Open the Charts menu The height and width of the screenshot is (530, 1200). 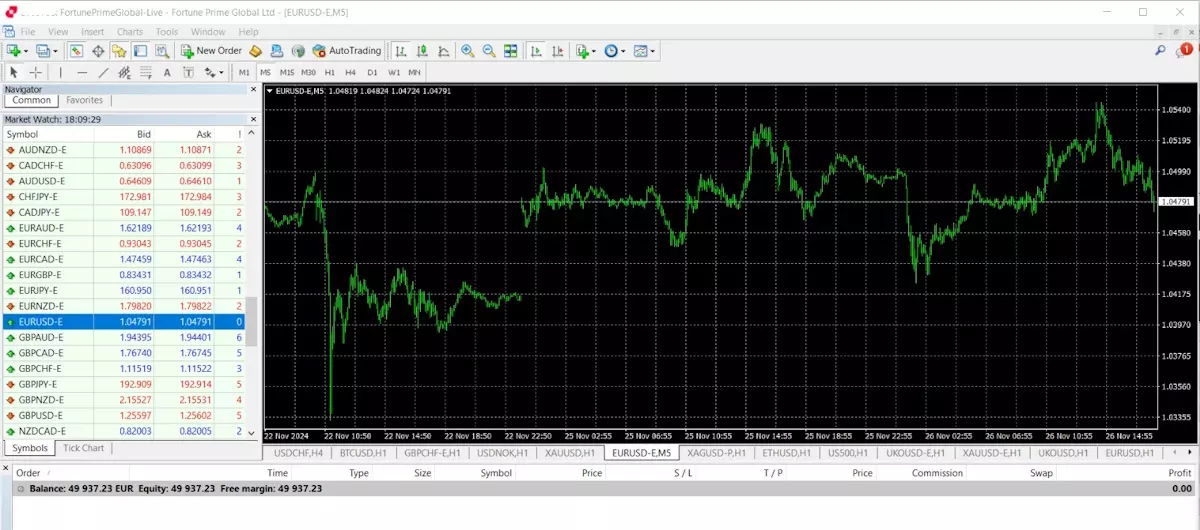[130, 32]
